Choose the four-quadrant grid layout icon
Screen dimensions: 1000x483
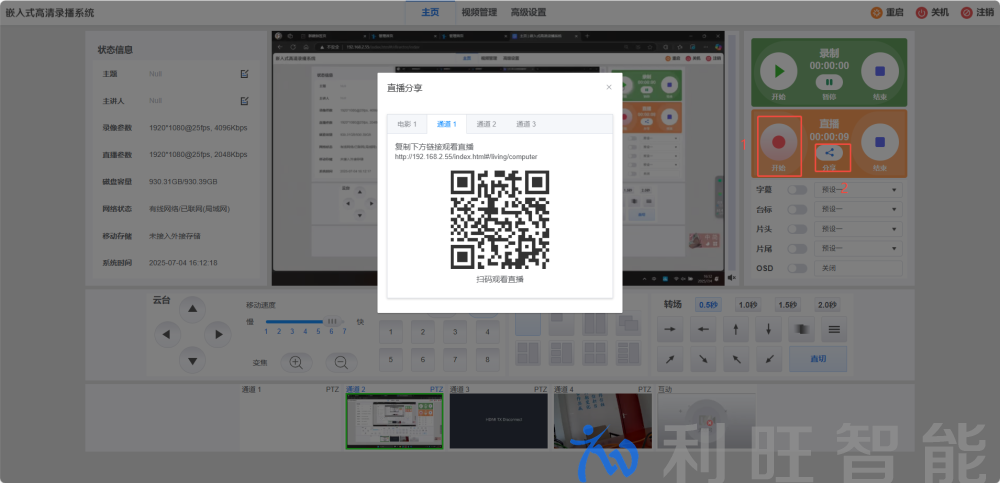(x=594, y=353)
